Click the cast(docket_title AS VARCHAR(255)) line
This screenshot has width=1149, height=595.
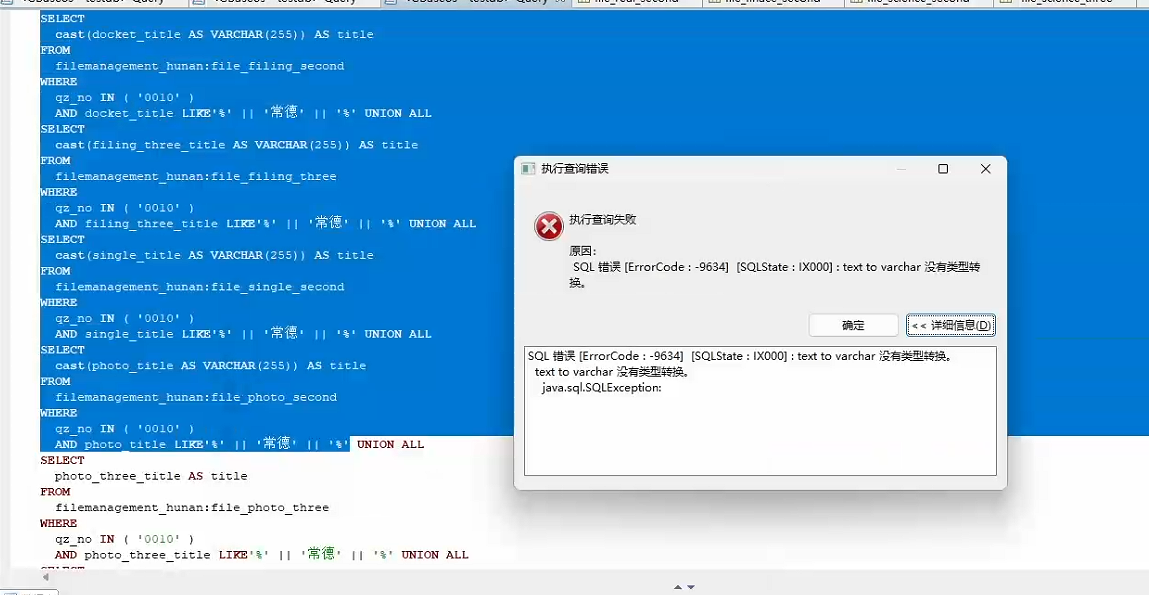coord(214,34)
